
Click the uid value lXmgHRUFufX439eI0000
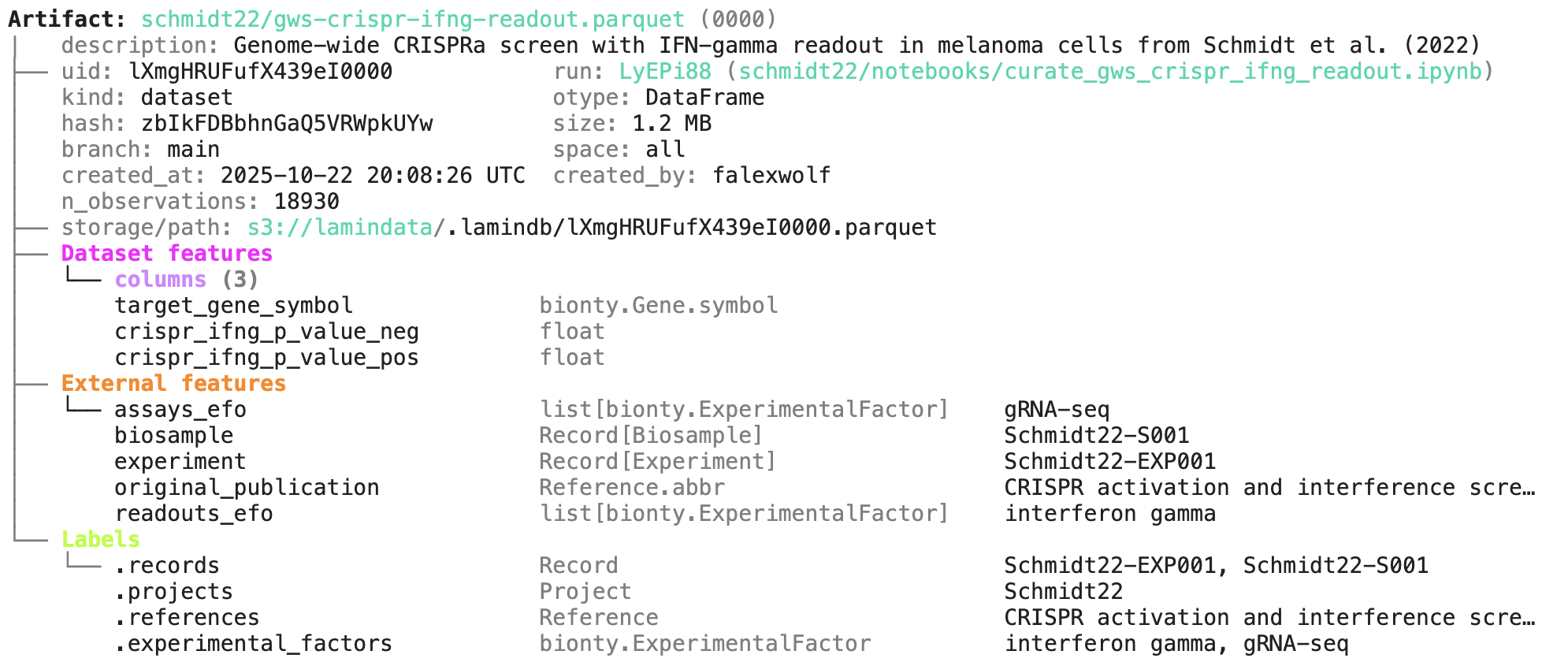point(260,71)
